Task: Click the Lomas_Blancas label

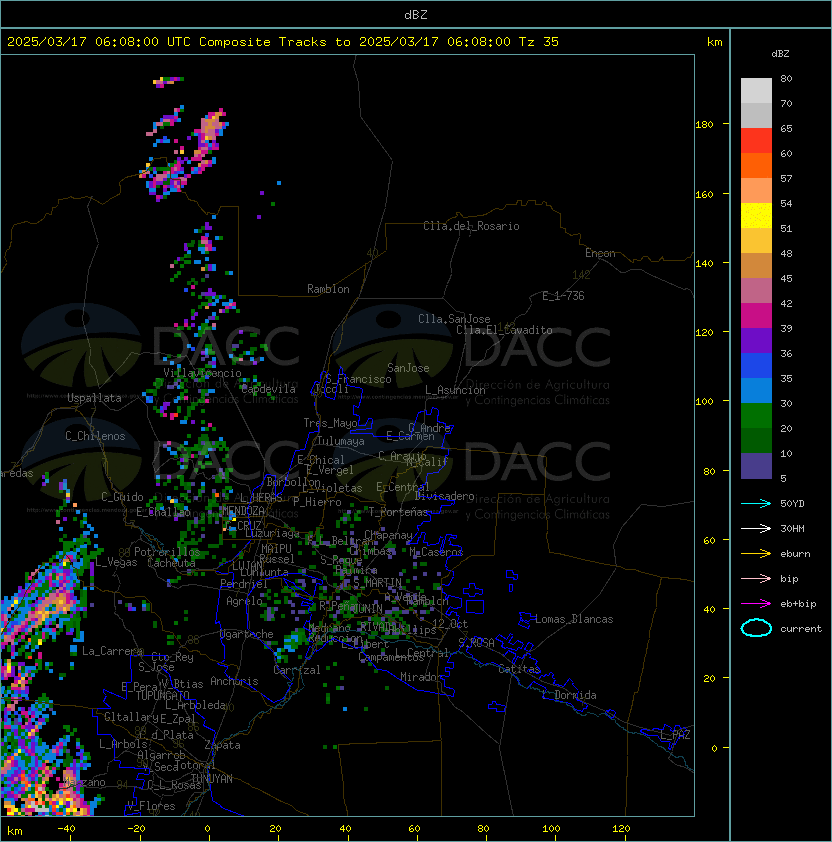Action: tap(574, 619)
